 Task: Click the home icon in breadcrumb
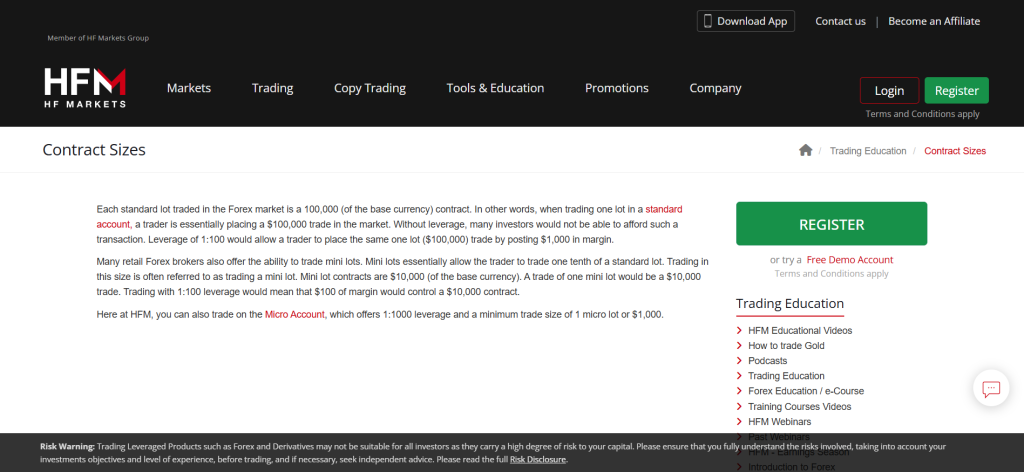pyautogui.click(x=805, y=150)
